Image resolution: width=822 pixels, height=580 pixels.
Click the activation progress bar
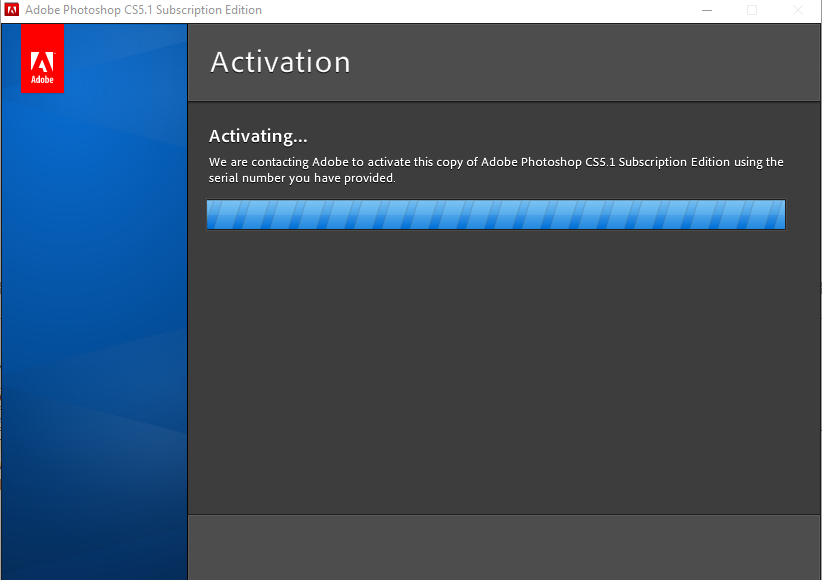(x=496, y=214)
